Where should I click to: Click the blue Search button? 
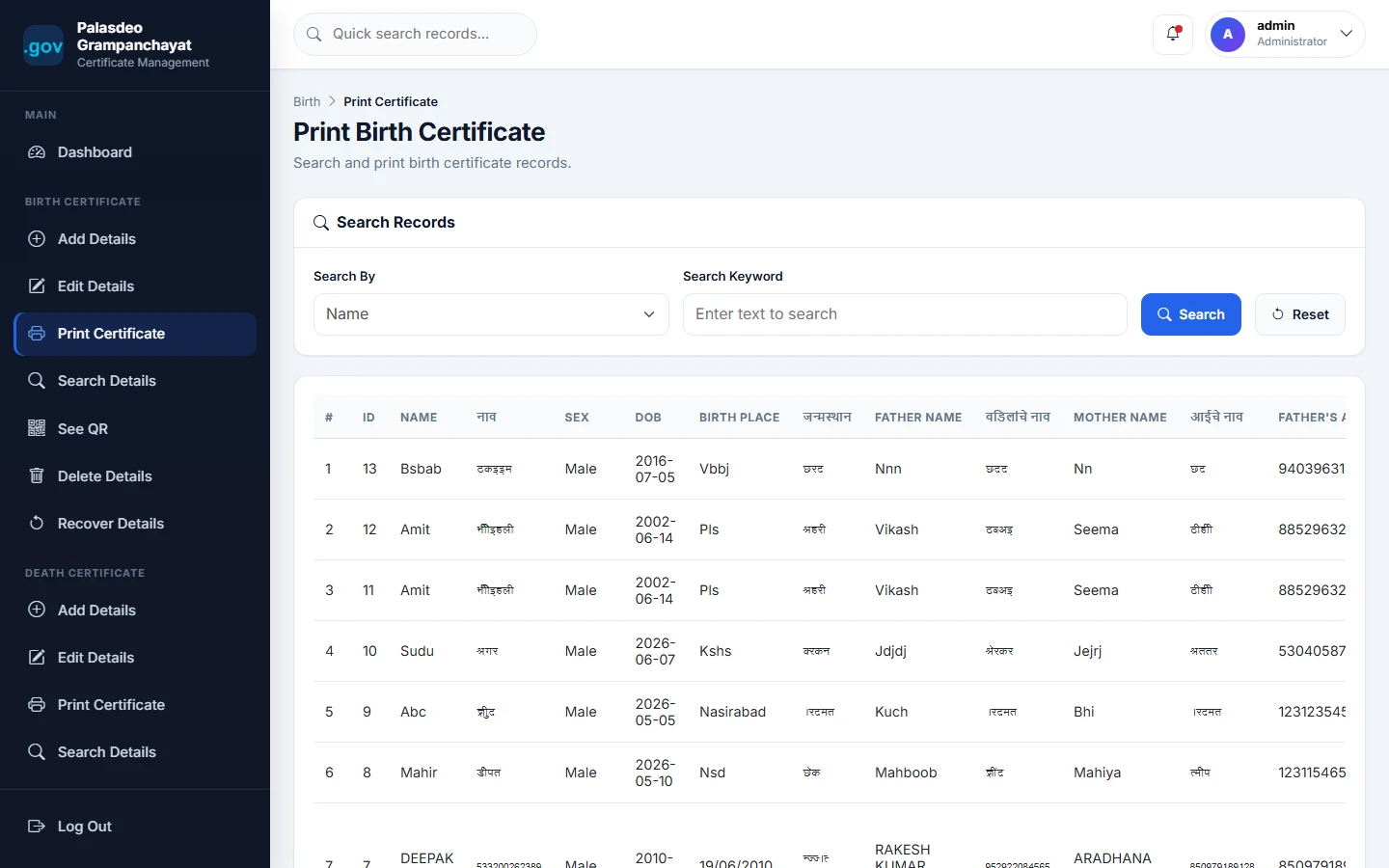(1191, 314)
